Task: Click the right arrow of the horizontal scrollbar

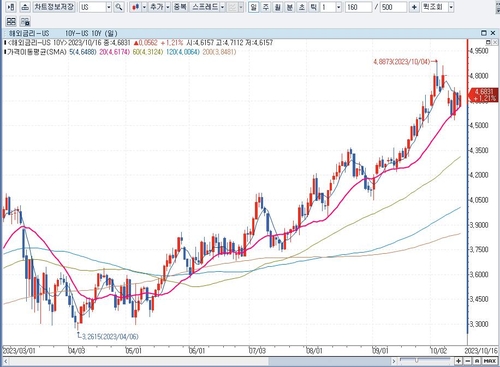Action: (x=394, y=361)
